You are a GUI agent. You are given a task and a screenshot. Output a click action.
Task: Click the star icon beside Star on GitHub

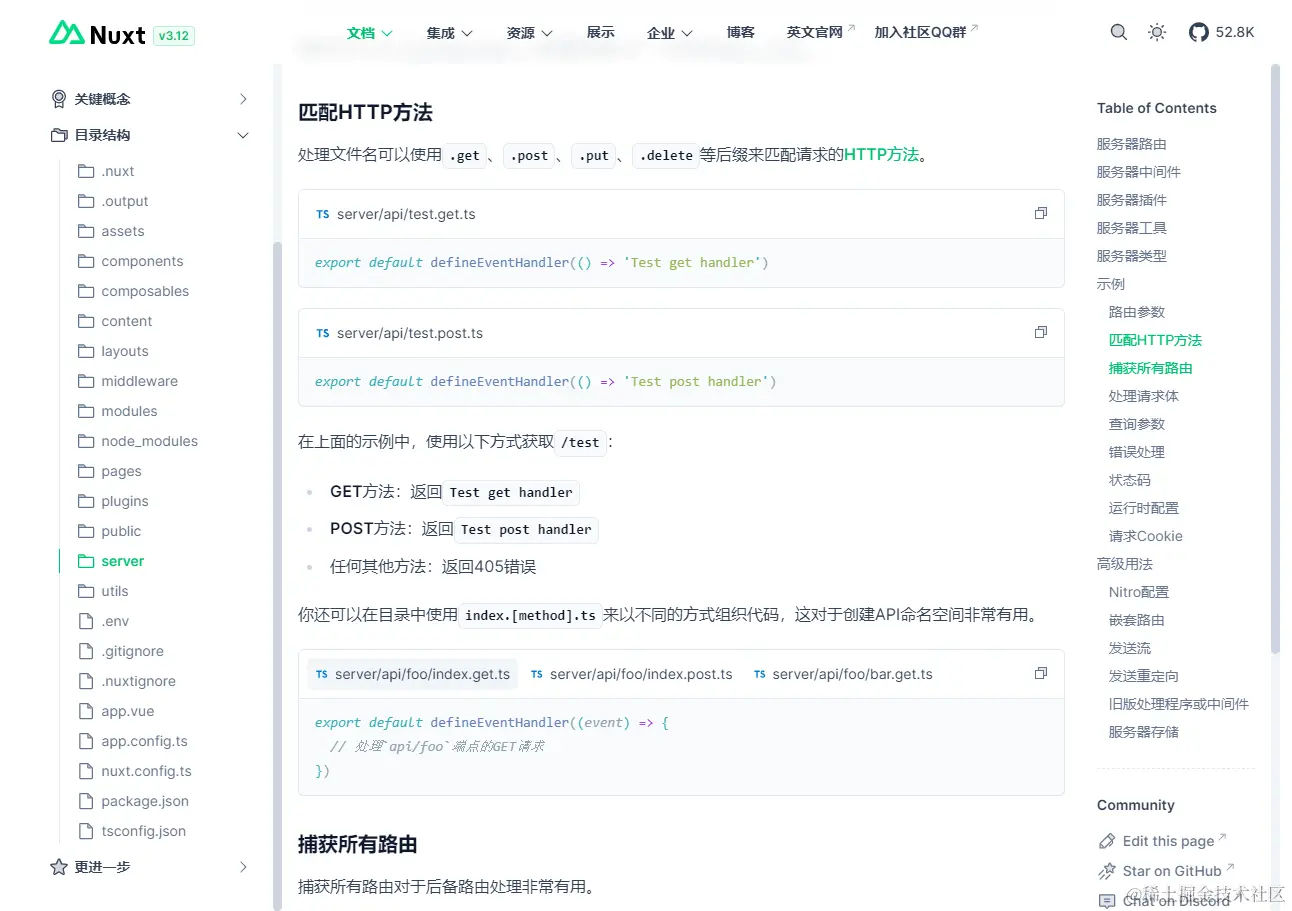1108,871
